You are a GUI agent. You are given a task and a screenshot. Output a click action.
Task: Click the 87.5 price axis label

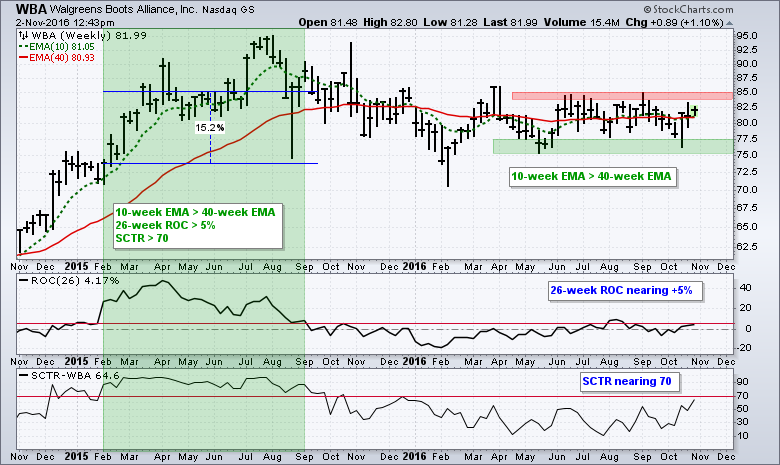pos(747,78)
